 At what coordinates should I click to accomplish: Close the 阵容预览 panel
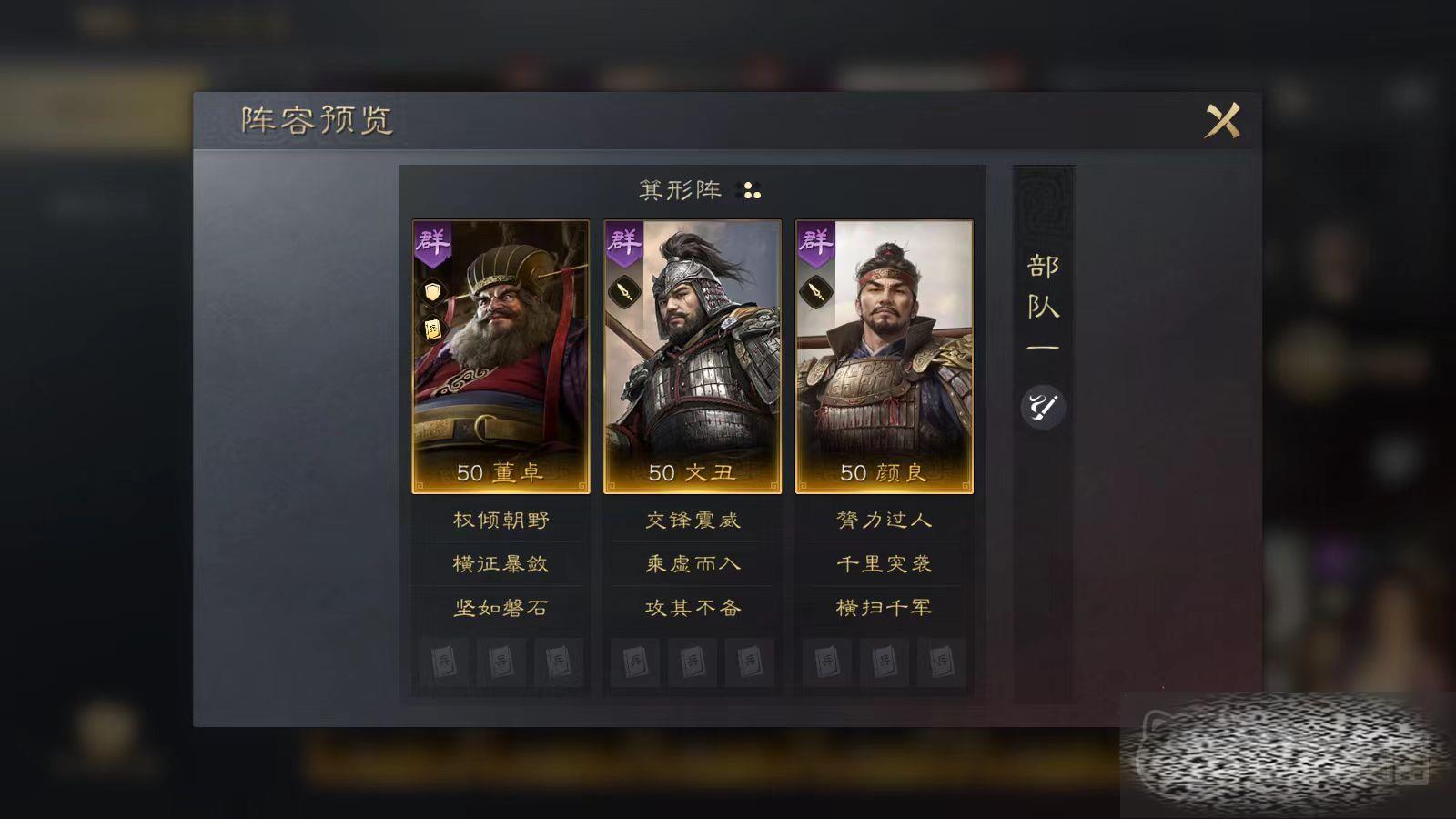1222,120
